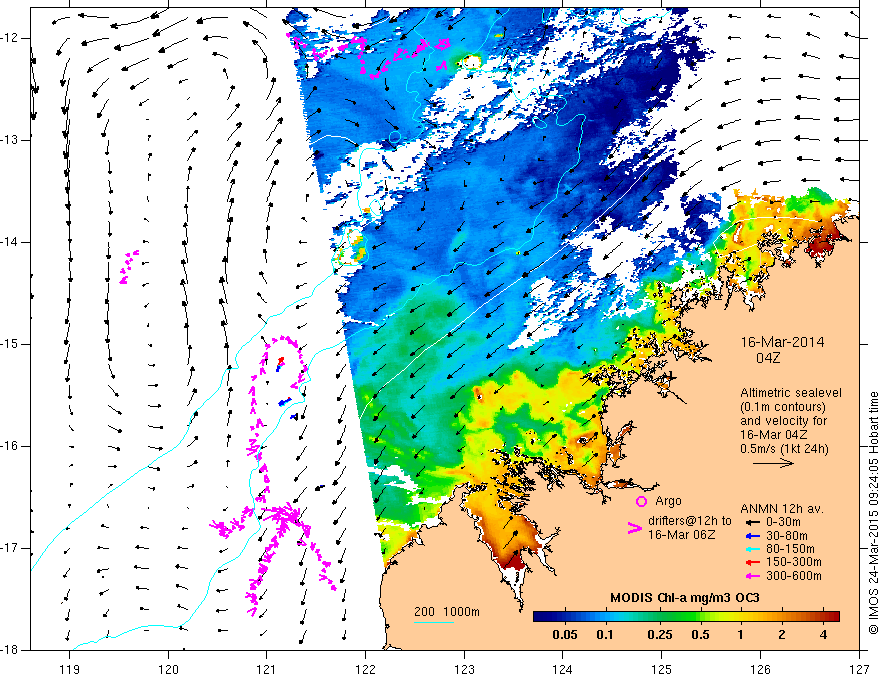880x680 pixels.
Task: Click the 'Argo' legend label
Action: tap(668, 501)
